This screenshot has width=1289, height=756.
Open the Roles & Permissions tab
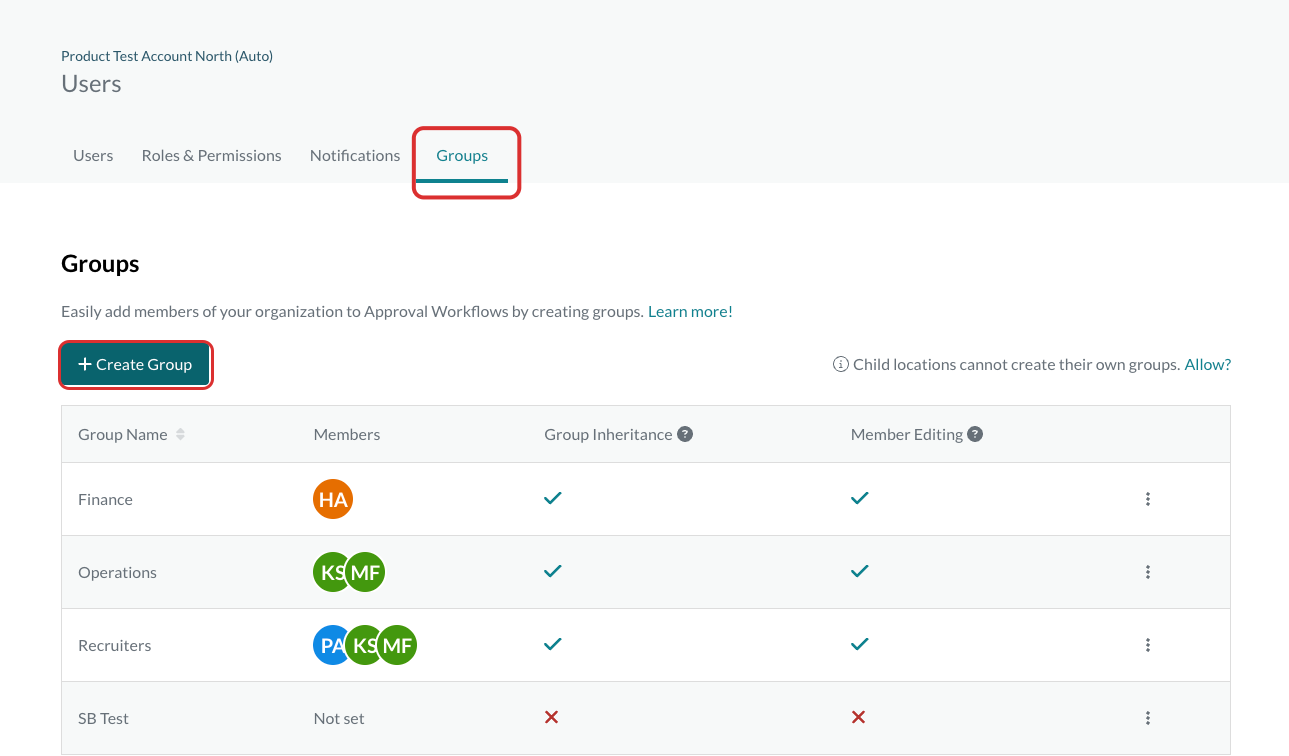[x=212, y=155]
